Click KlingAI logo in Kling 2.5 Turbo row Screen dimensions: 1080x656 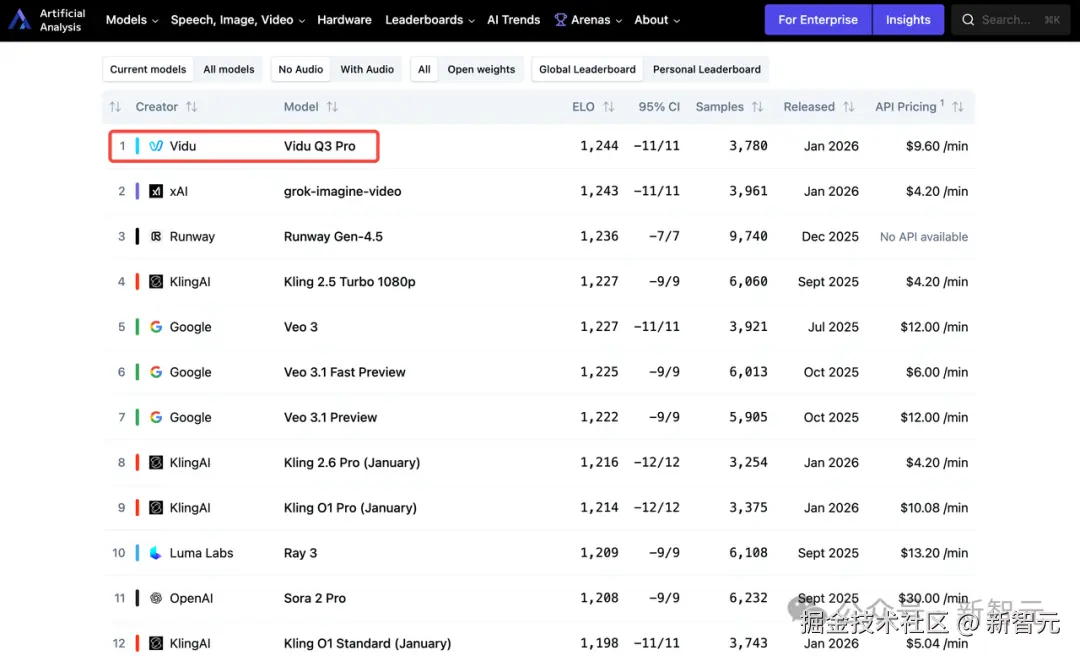click(156, 282)
